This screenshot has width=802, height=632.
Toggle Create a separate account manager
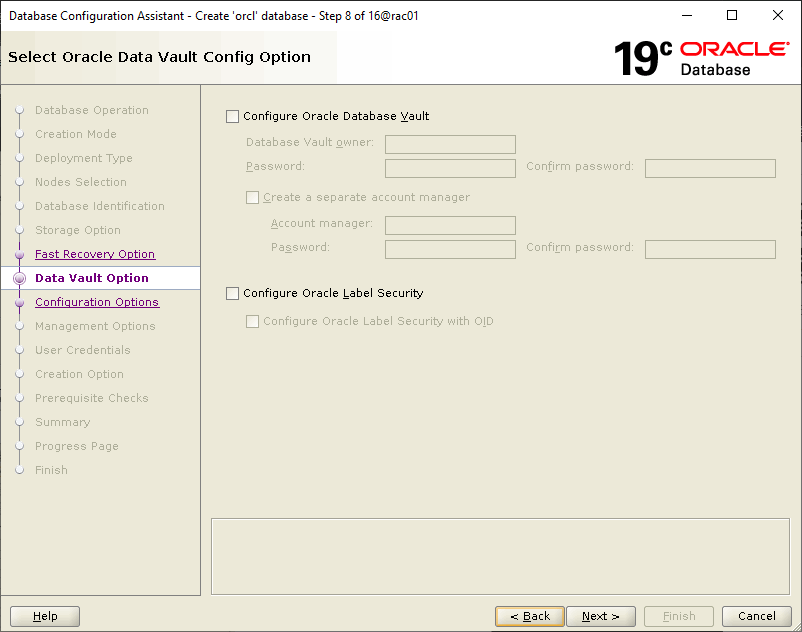(x=253, y=198)
